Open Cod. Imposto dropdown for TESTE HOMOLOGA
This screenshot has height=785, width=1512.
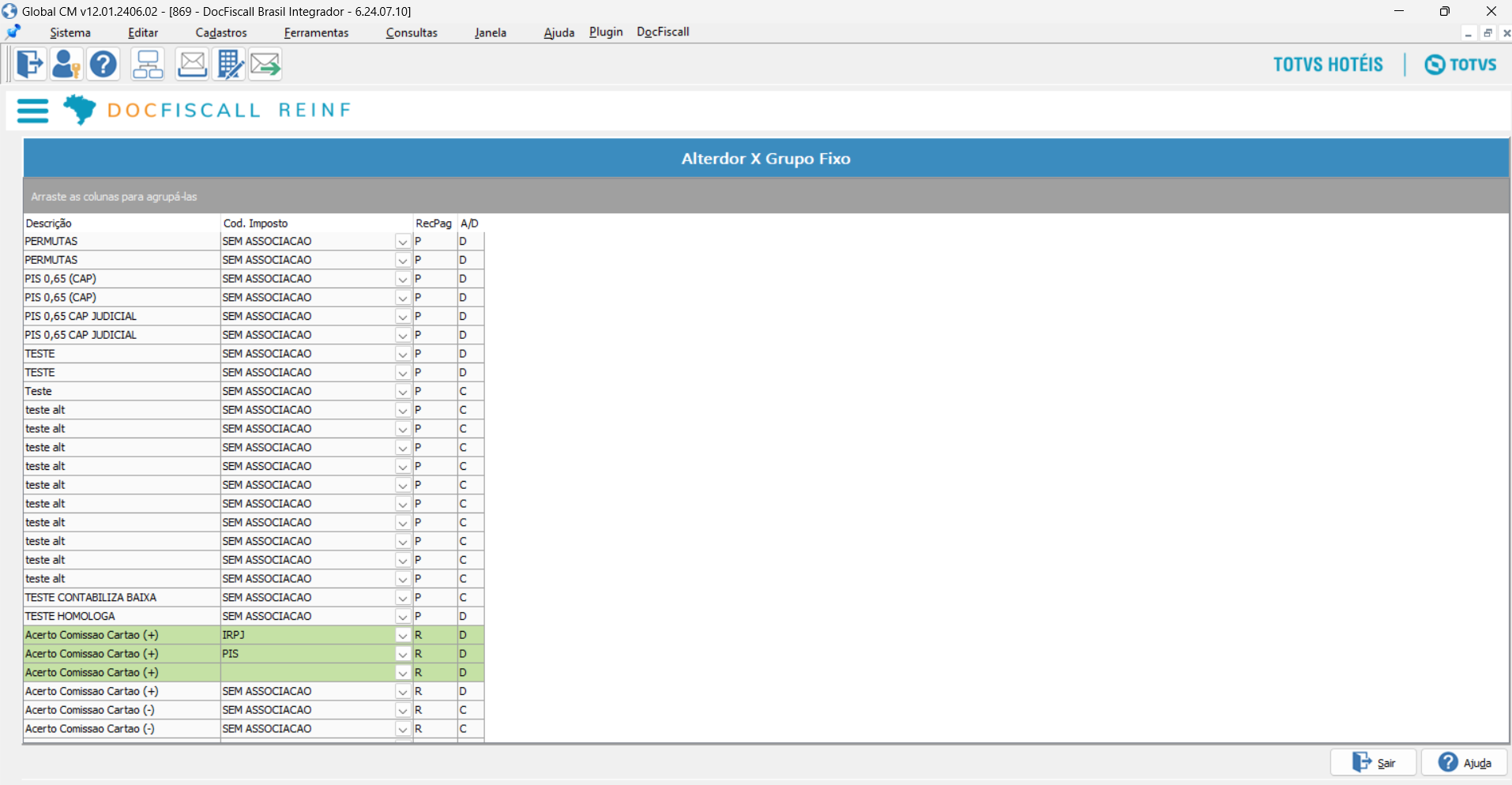tap(403, 617)
